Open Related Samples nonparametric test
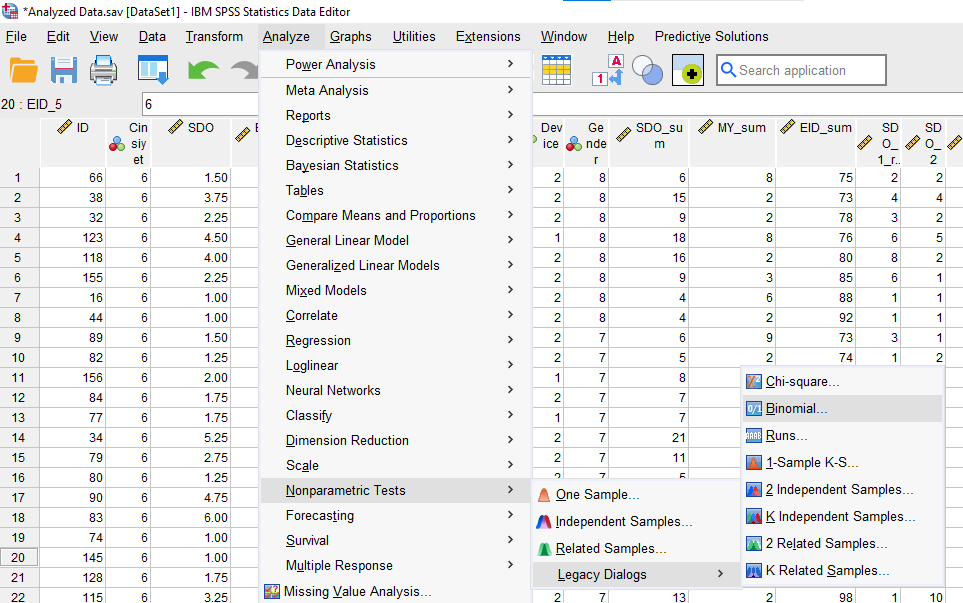The image size is (963, 603). 636,548
